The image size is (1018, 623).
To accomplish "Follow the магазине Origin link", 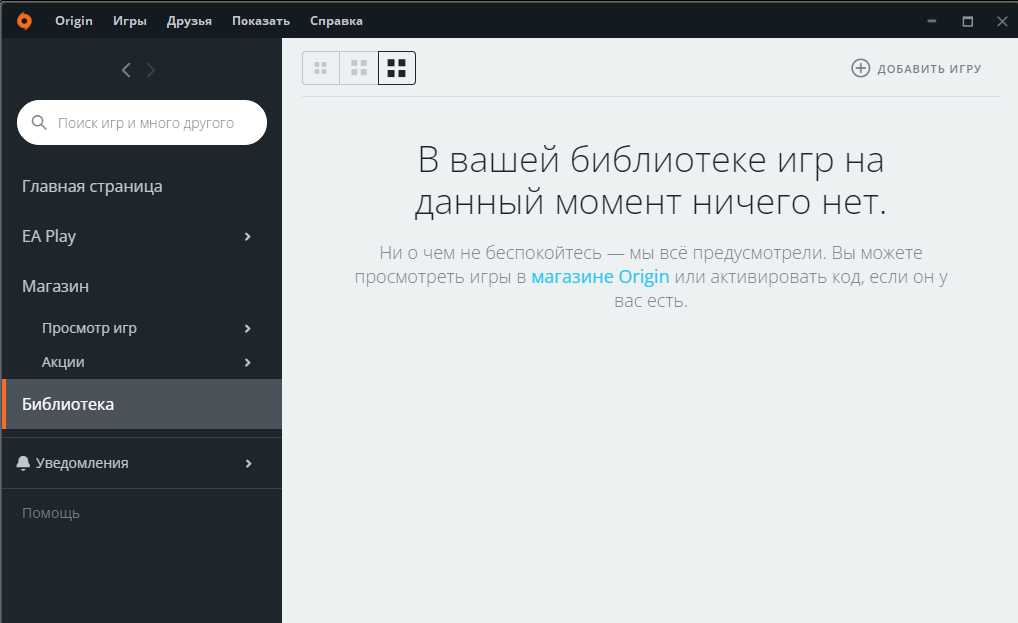I will pyautogui.click(x=600, y=276).
